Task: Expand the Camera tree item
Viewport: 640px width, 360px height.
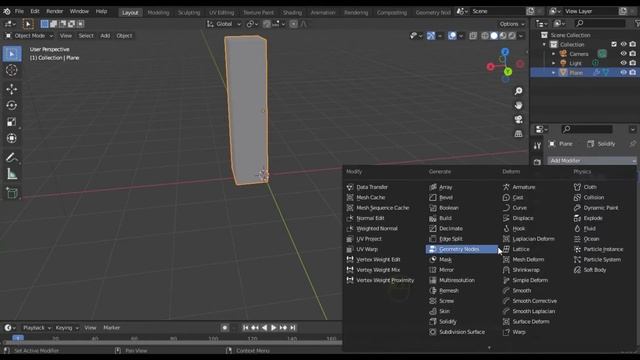Action: coord(553,54)
